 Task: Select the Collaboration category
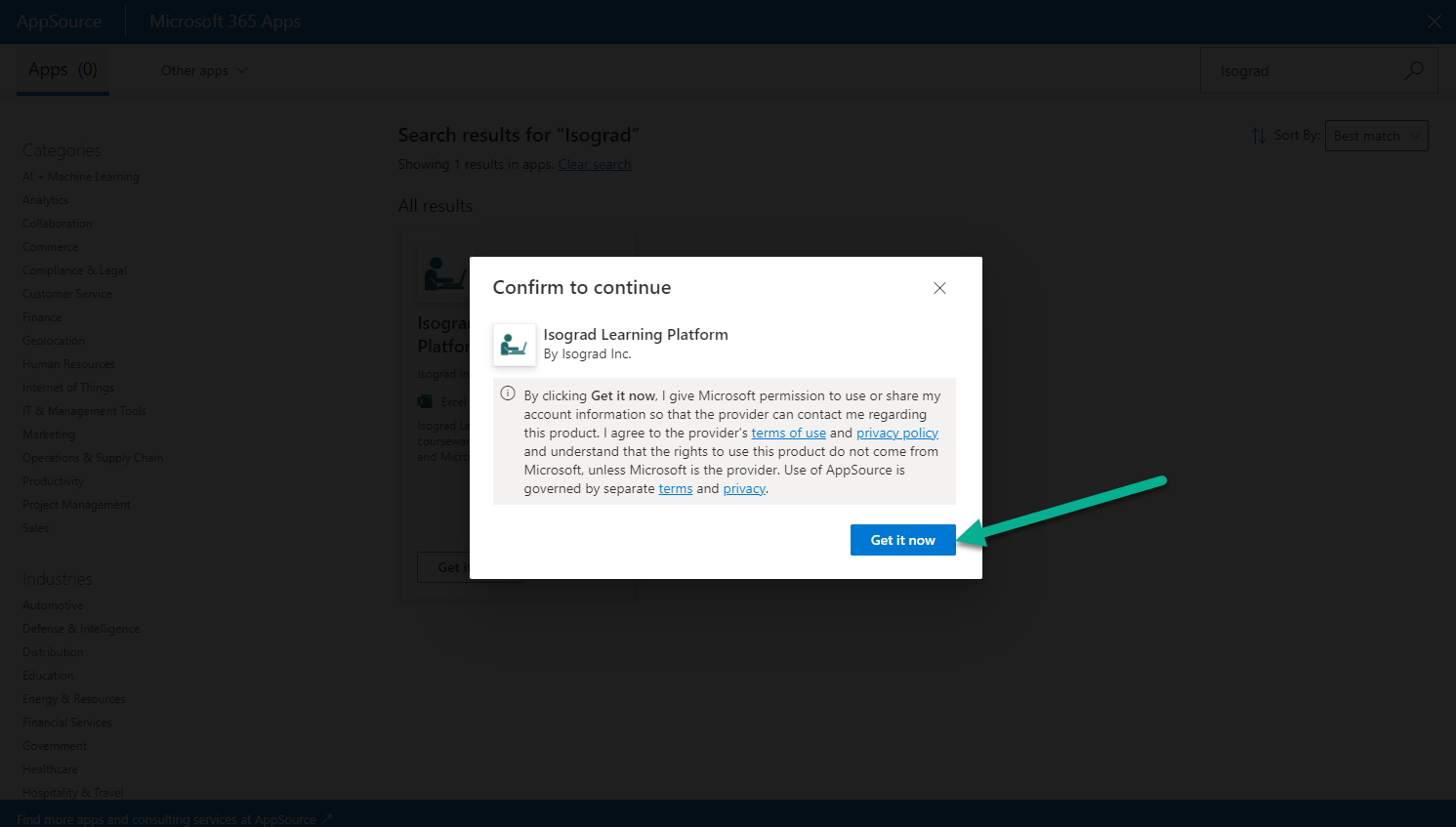pyautogui.click(x=58, y=224)
